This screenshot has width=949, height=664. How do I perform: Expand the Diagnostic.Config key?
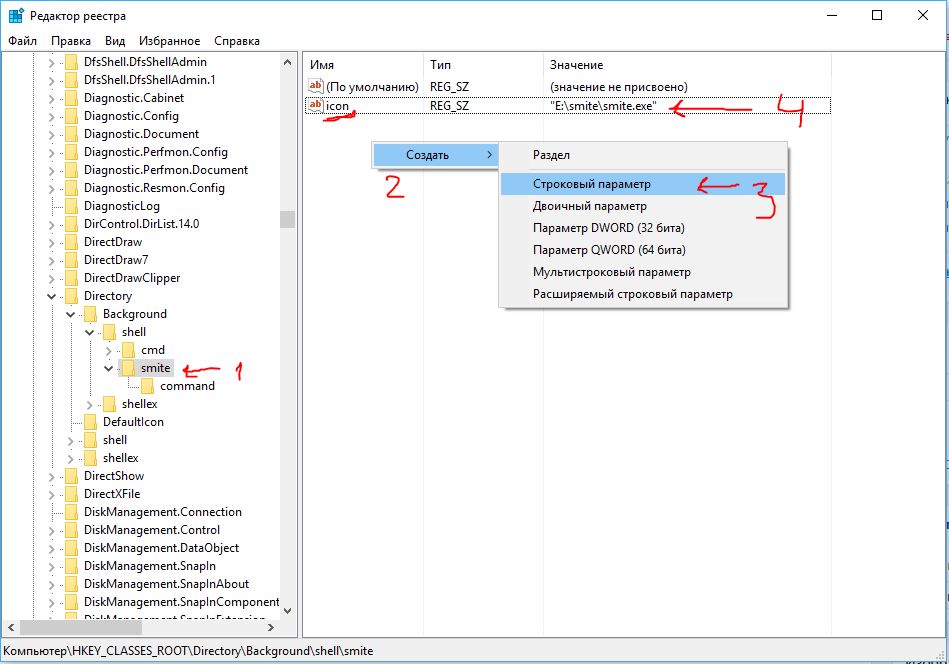(x=51, y=116)
